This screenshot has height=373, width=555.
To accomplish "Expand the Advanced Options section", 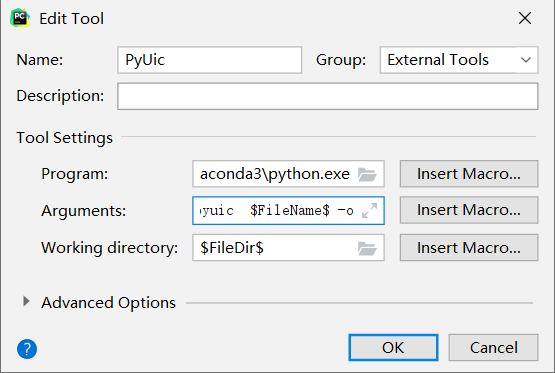I will (x=26, y=302).
